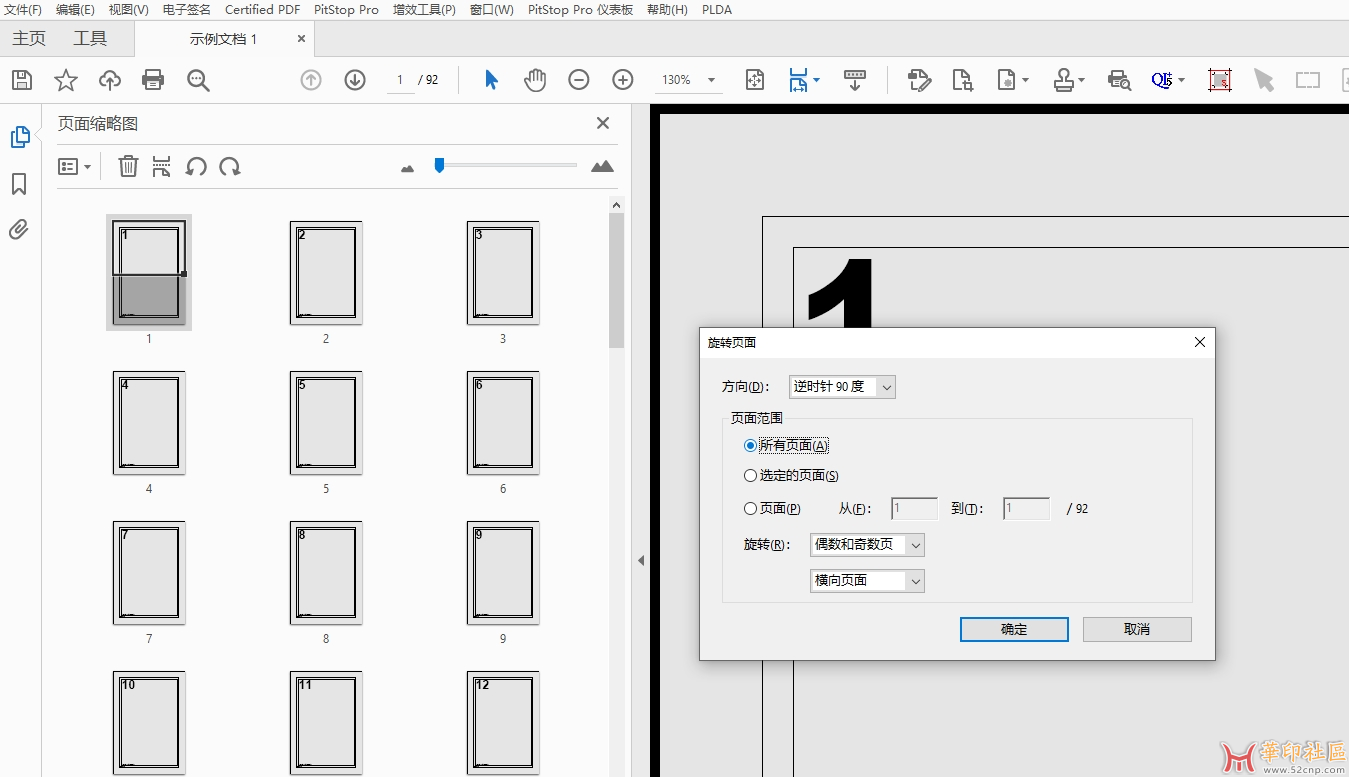Open the Page Thumbnails sidebar icon

[19, 137]
